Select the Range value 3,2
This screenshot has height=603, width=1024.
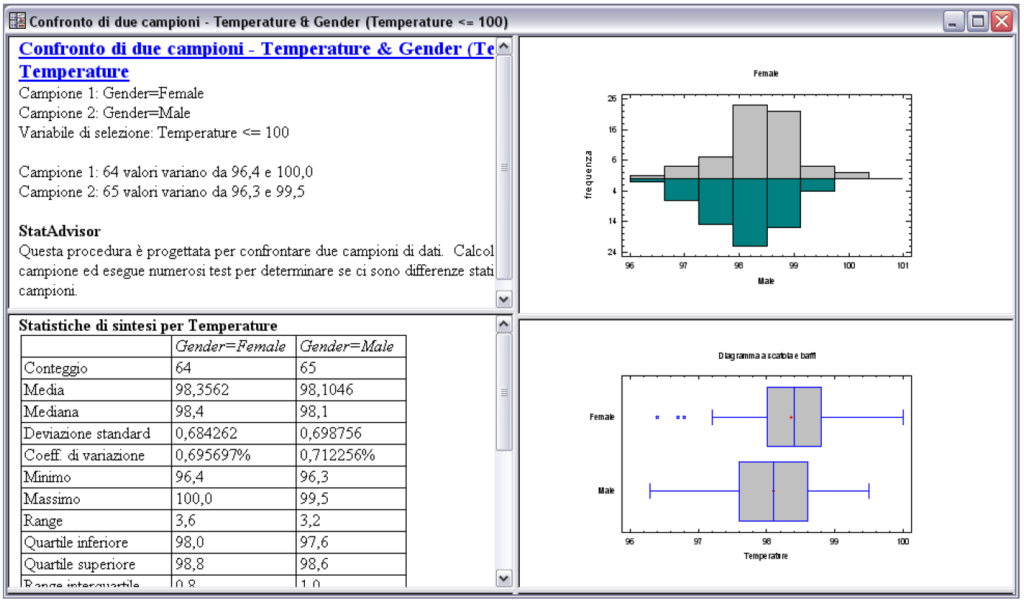click(x=310, y=521)
